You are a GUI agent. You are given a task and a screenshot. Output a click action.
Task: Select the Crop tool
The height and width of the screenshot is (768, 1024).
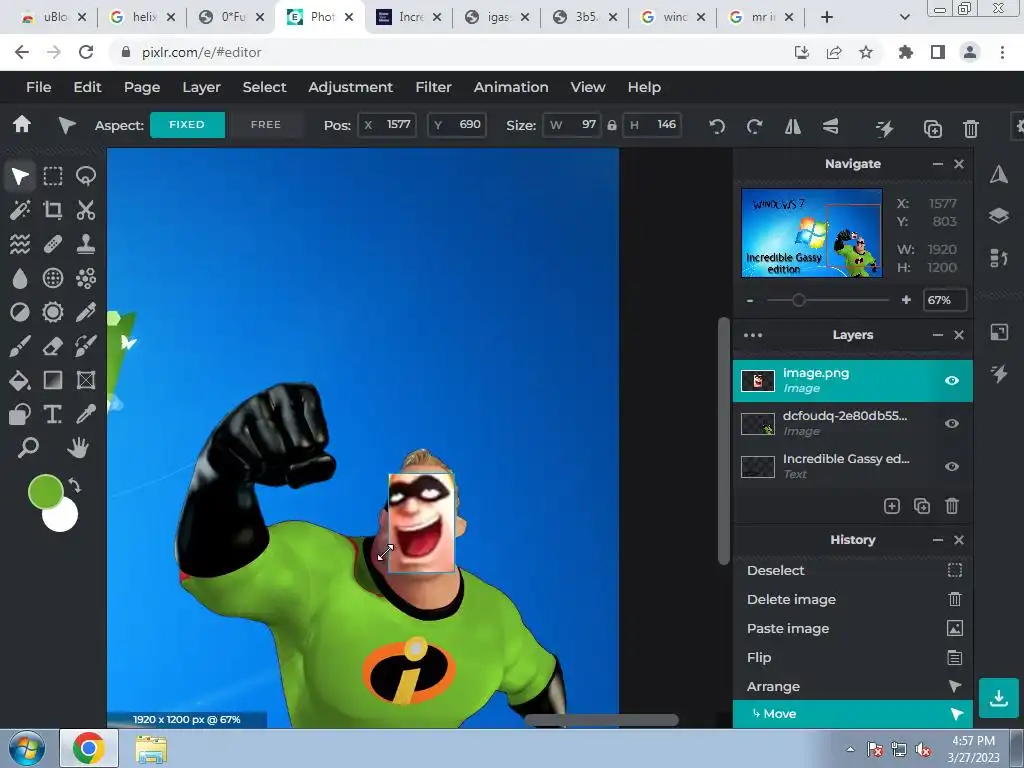coord(53,210)
